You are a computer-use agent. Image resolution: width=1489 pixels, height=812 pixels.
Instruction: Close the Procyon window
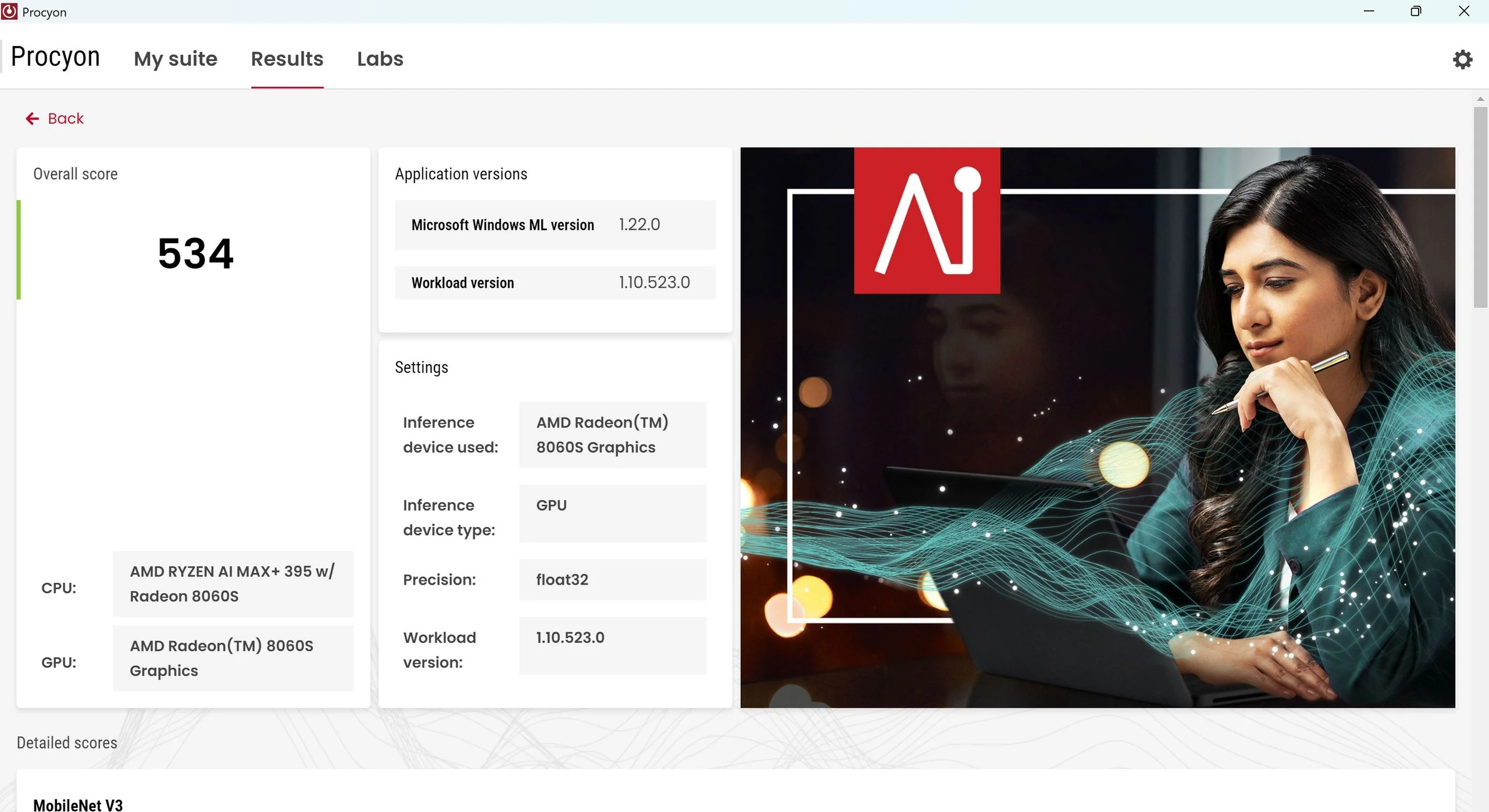[1463, 12]
